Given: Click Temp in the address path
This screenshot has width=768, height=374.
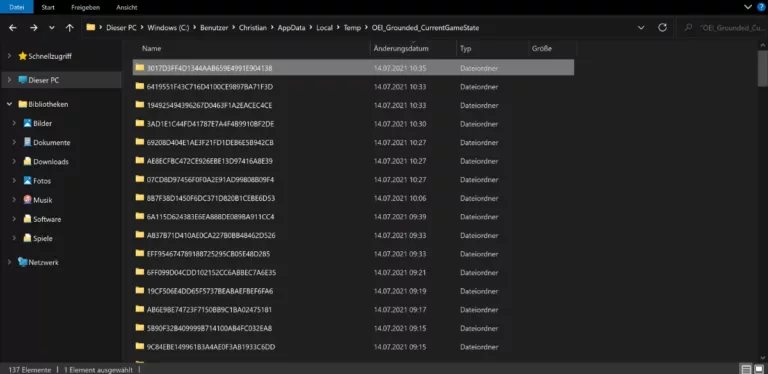Looking at the screenshot, I should point(352,28).
